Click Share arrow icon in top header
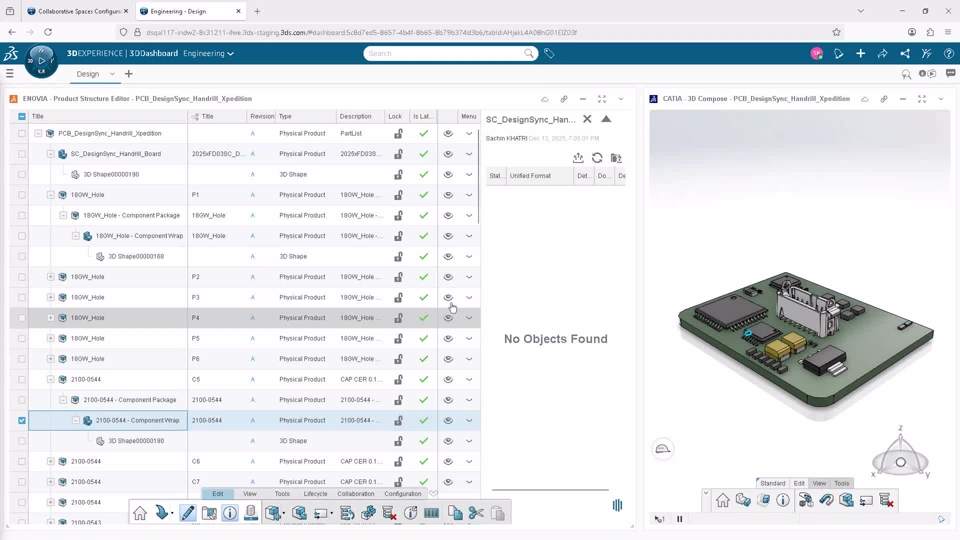 [882, 54]
